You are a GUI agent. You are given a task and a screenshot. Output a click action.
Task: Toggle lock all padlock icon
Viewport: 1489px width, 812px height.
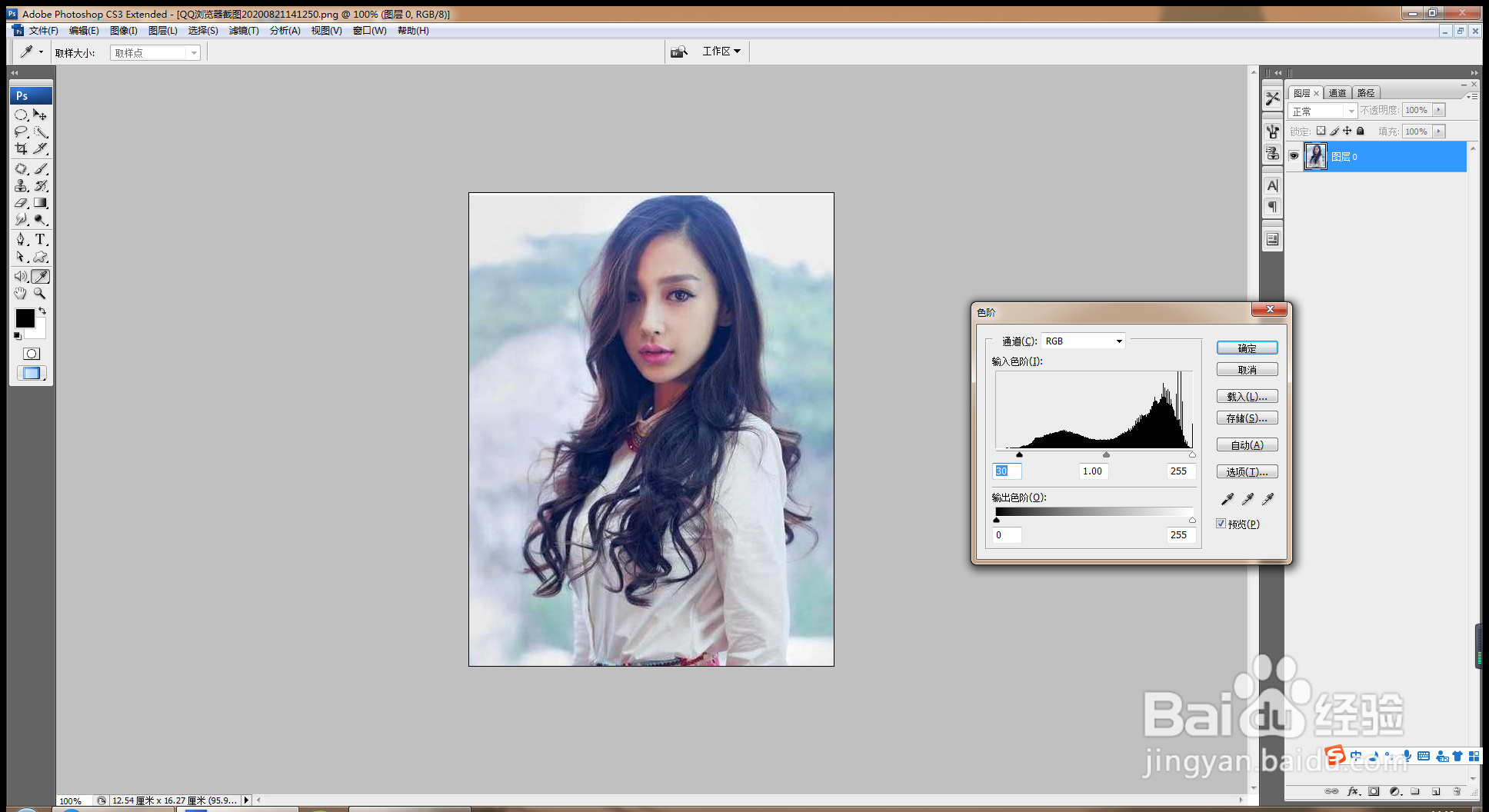(x=1361, y=131)
